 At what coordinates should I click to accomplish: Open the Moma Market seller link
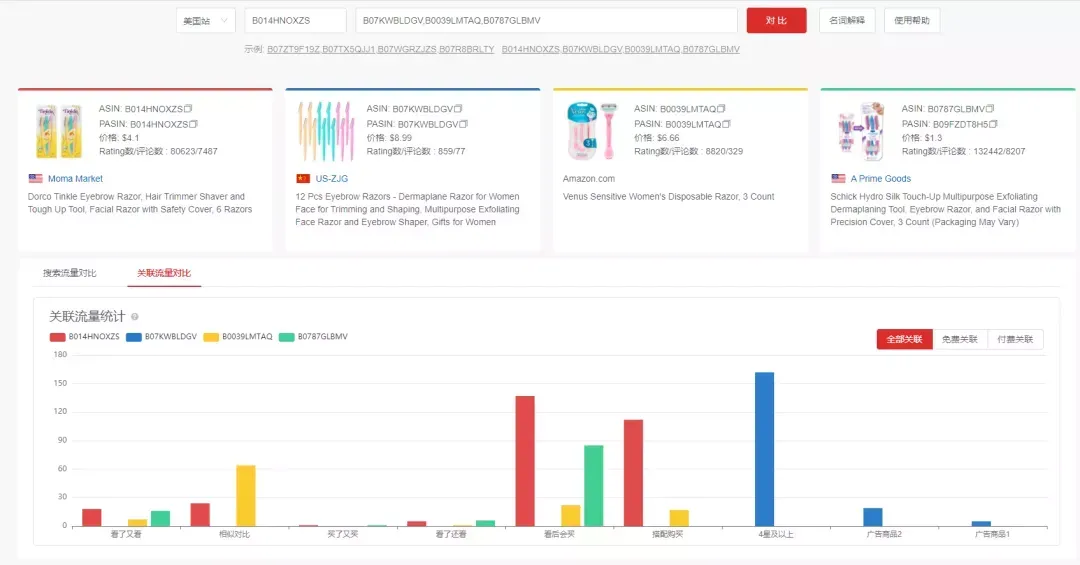pyautogui.click(x=75, y=178)
